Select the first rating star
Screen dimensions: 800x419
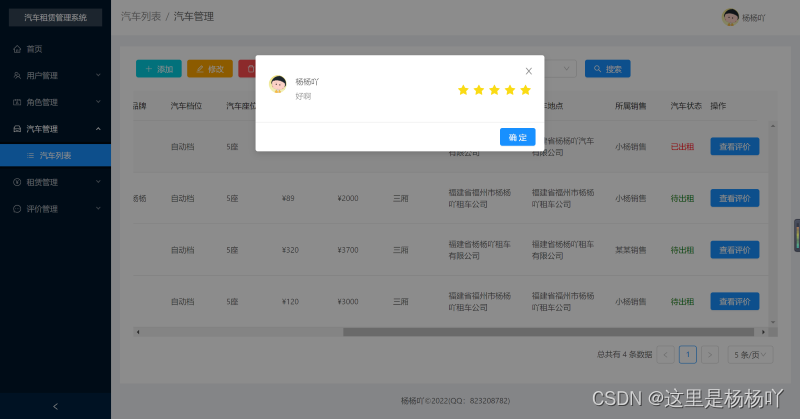463,90
